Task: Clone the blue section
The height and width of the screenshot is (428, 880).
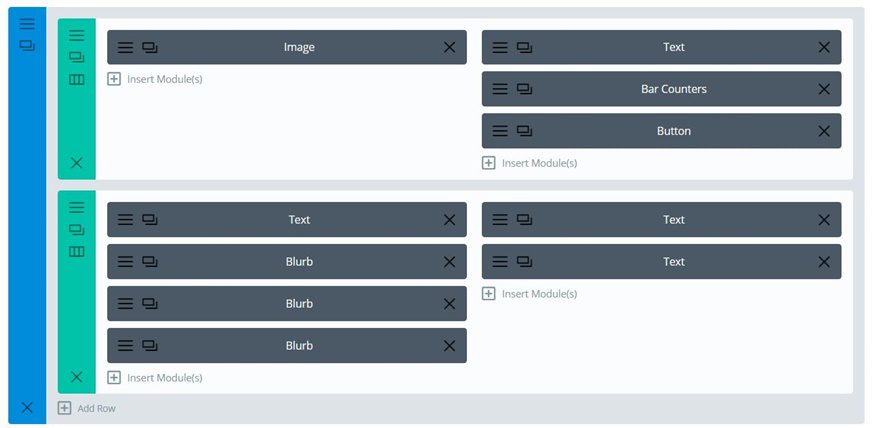Action: [x=27, y=45]
